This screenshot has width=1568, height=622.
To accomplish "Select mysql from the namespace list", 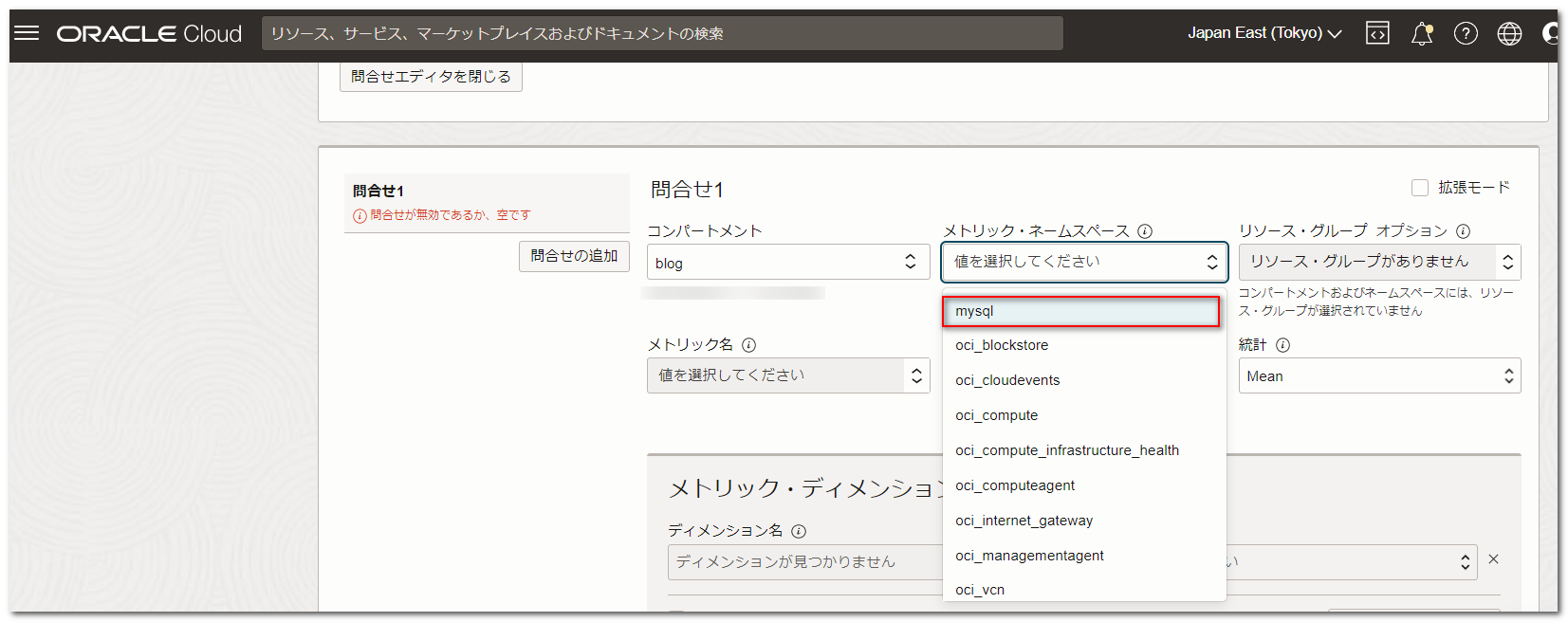I will click(1081, 311).
